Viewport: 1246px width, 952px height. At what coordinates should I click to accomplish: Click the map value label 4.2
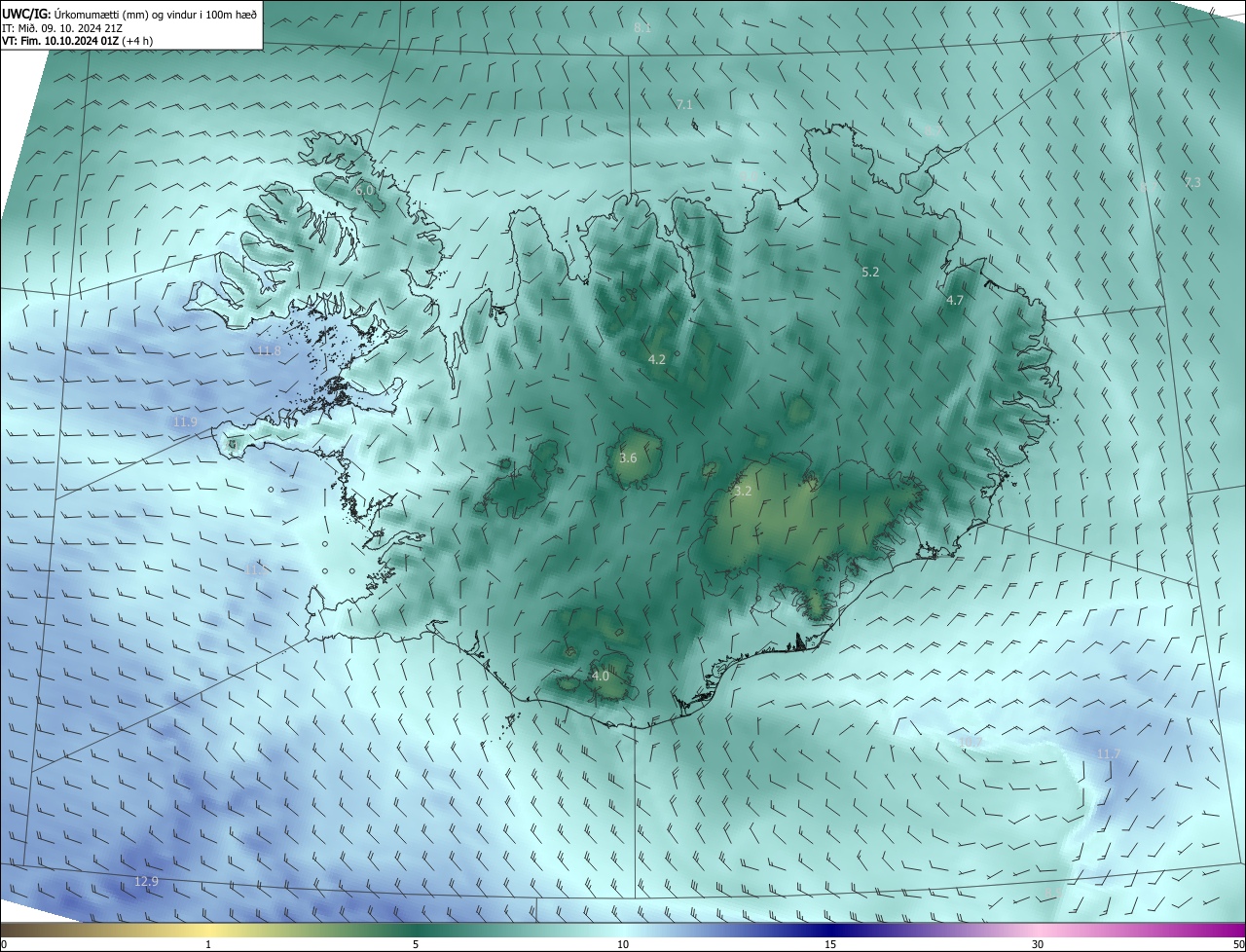pyautogui.click(x=656, y=359)
